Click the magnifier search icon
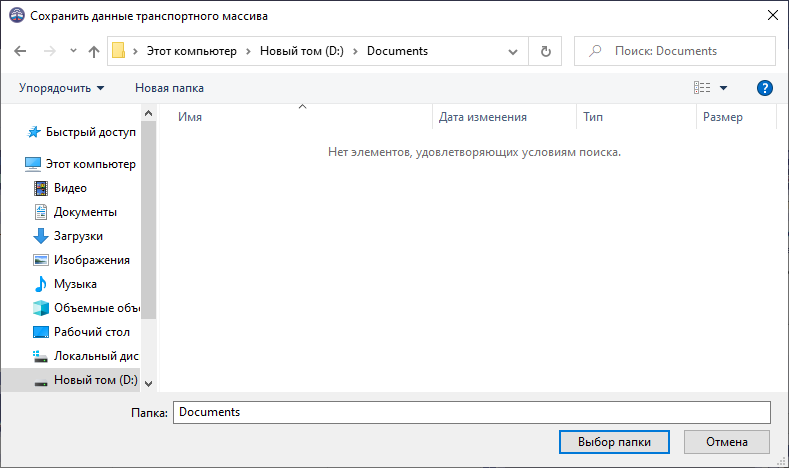Viewport: 789px width, 468px height. pyautogui.click(x=595, y=51)
